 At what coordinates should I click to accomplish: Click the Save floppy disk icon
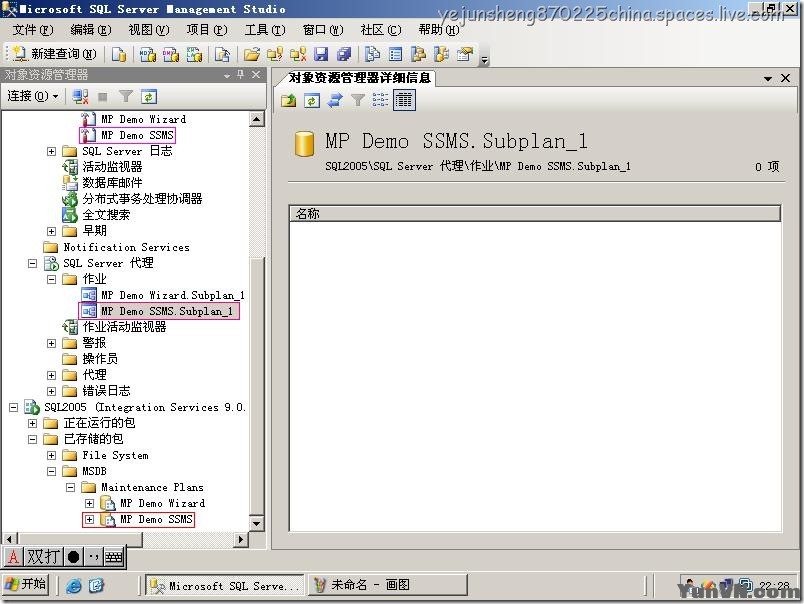point(321,54)
